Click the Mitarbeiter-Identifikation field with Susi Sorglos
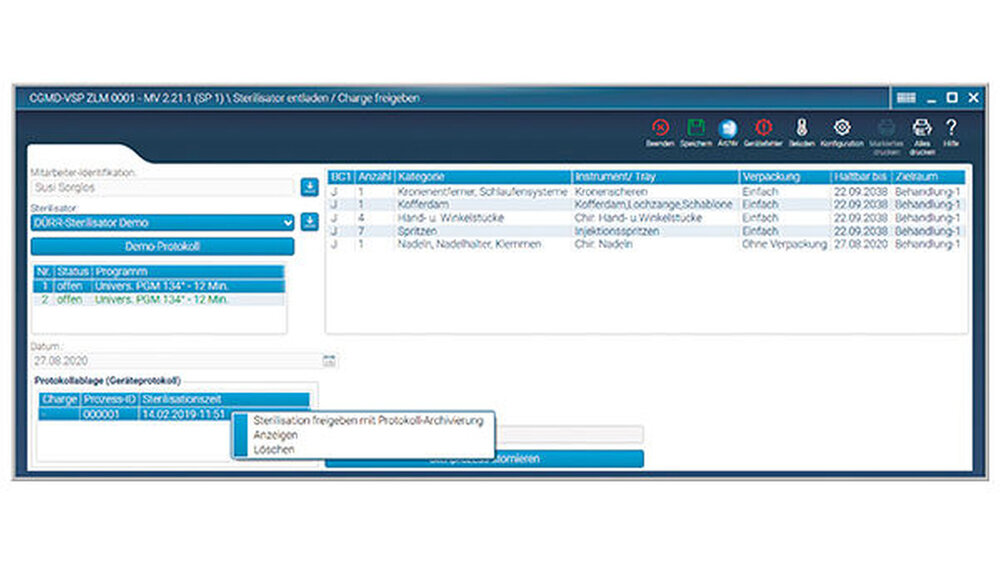Screen dimensions: 1000x563 tap(162, 187)
